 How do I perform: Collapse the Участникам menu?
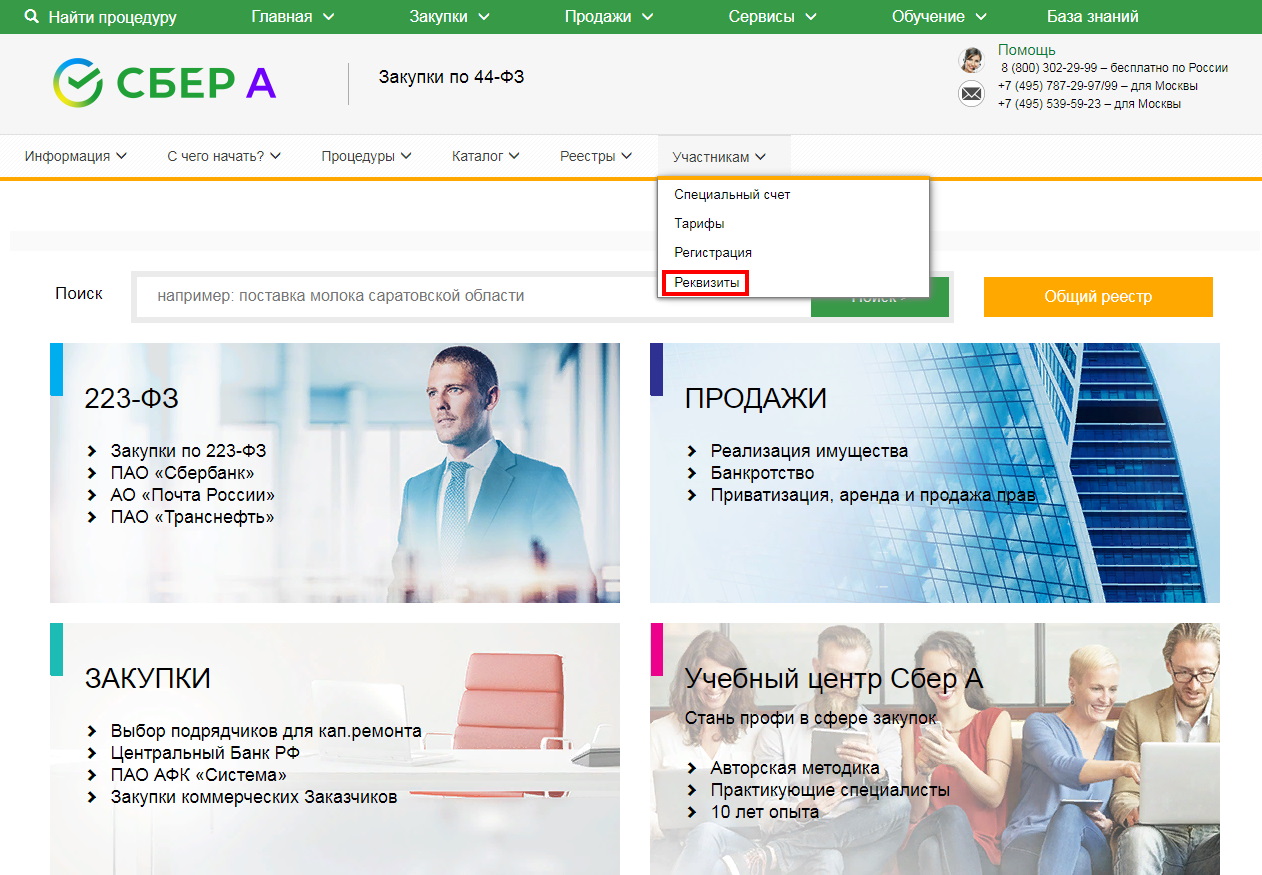pos(719,157)
